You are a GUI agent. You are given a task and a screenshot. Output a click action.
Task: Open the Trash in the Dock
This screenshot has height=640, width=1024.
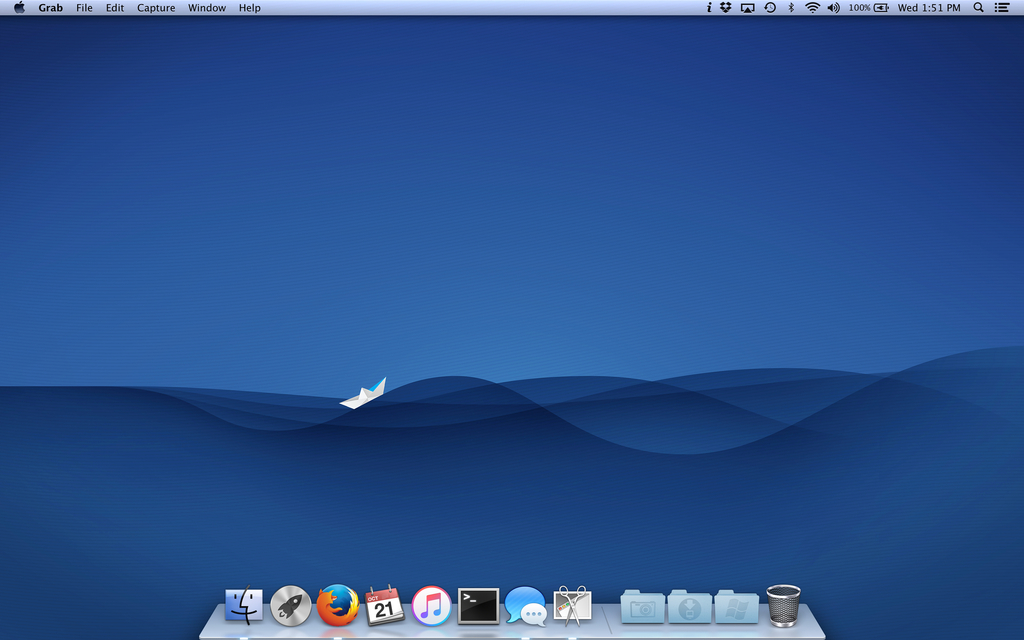click(783, 605)
